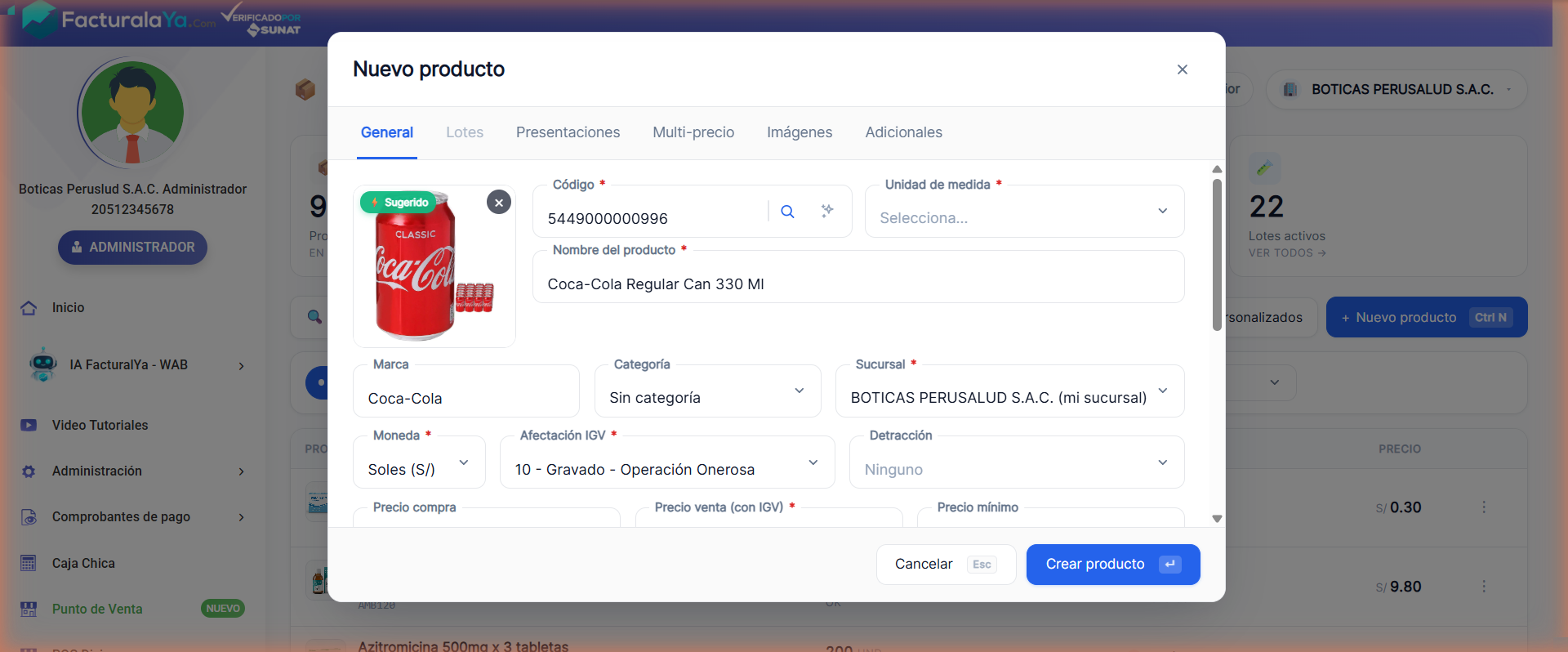Click the AI sparkle icon next to Código
This screenshot has height=652, width=1568.
tap(827, 211)
